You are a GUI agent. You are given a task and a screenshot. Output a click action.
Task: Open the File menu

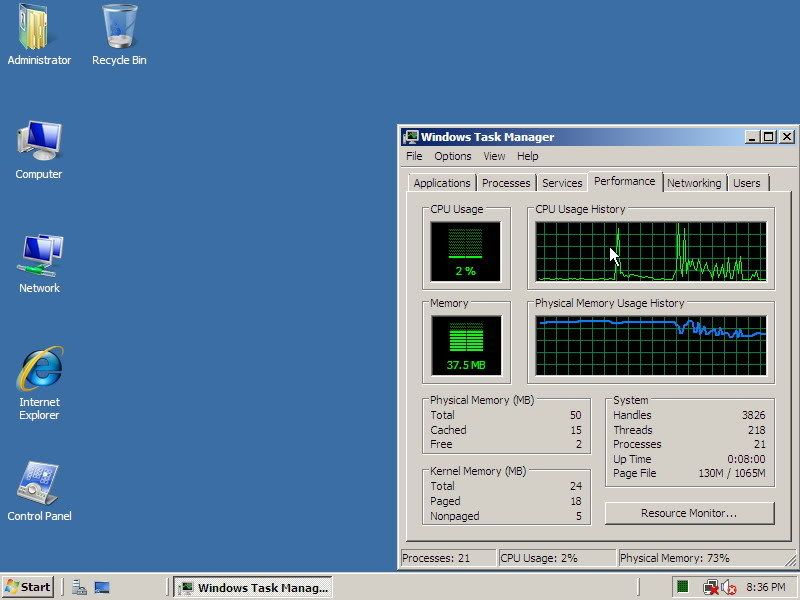pos(414,156)
